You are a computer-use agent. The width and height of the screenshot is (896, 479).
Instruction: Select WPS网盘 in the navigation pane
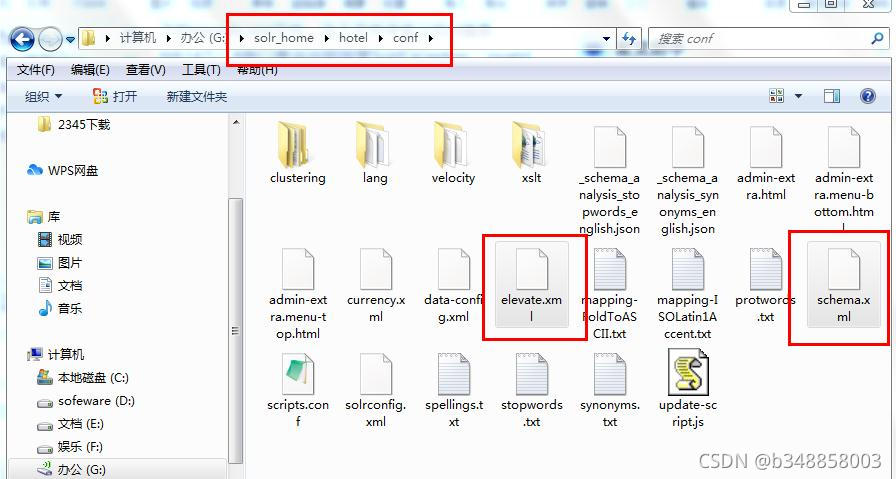[63, 170]
